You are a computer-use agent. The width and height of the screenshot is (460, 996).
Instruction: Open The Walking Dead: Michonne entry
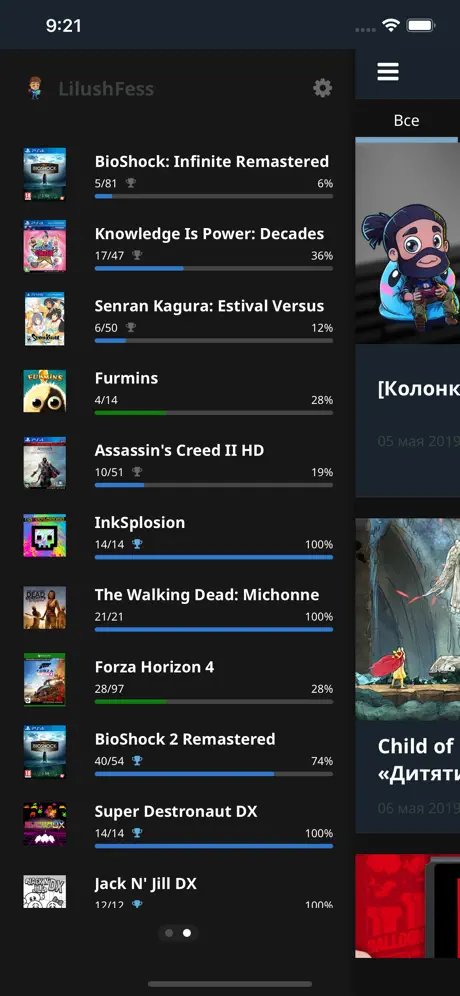click(x=178, y=605)
